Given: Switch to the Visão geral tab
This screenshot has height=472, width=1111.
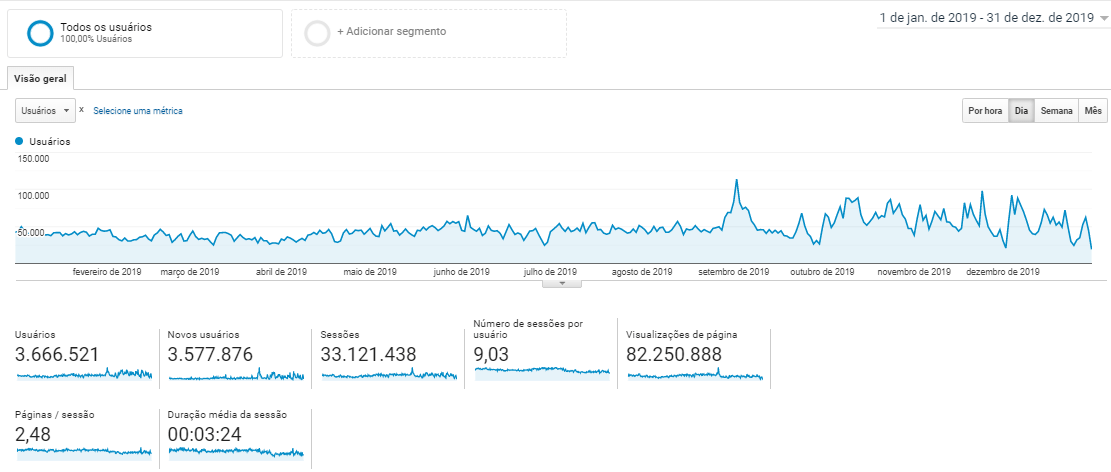Looking at the screenshot, I should (x=41, y=79).
